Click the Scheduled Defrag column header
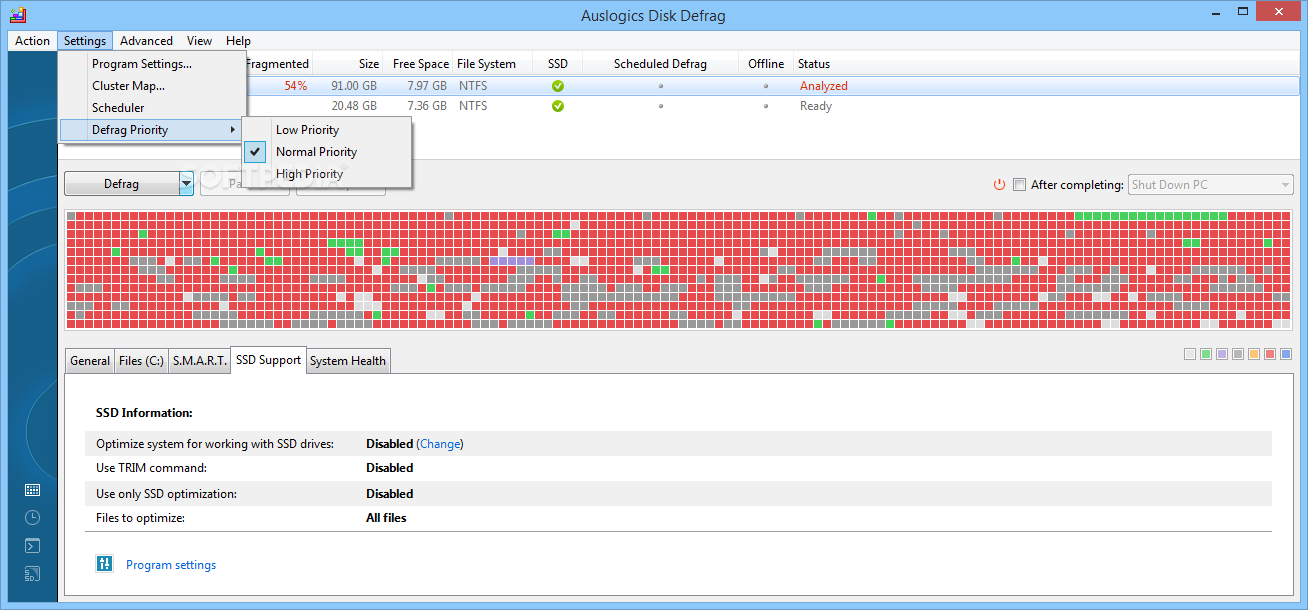The height and width of the screenshot is (610, 1308). 660,64
